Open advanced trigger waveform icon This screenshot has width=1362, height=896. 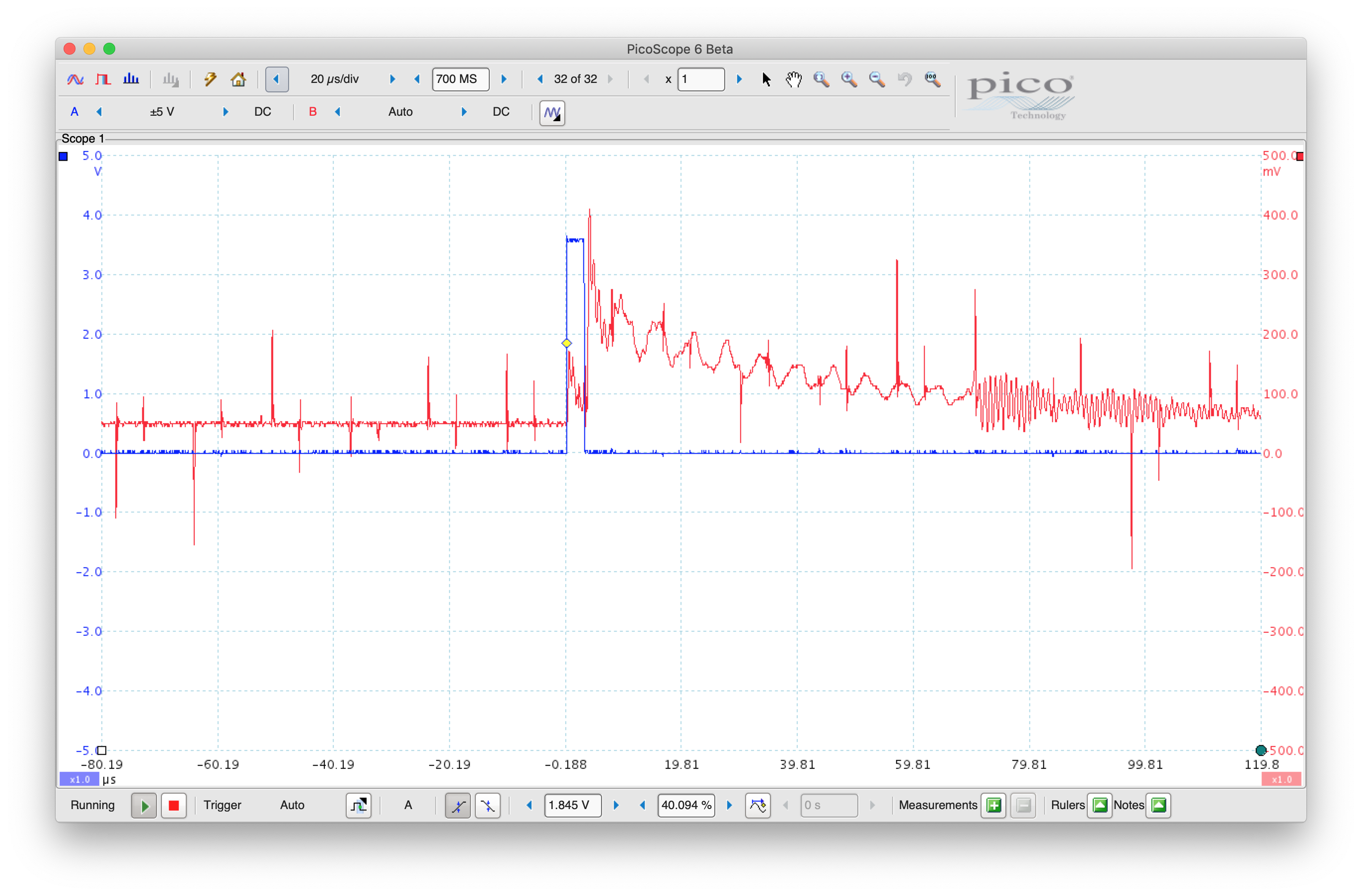(758, 806)
